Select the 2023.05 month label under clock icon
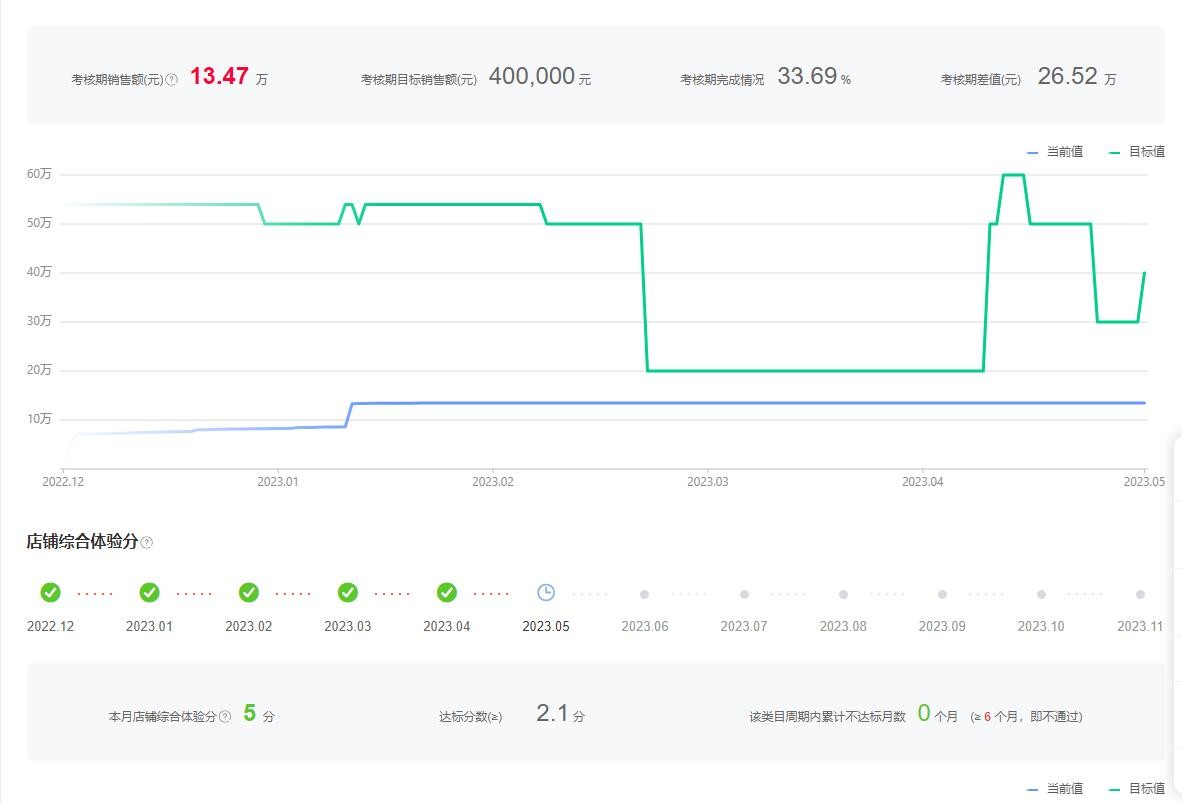1182x803 pixels. click(546, 627)
